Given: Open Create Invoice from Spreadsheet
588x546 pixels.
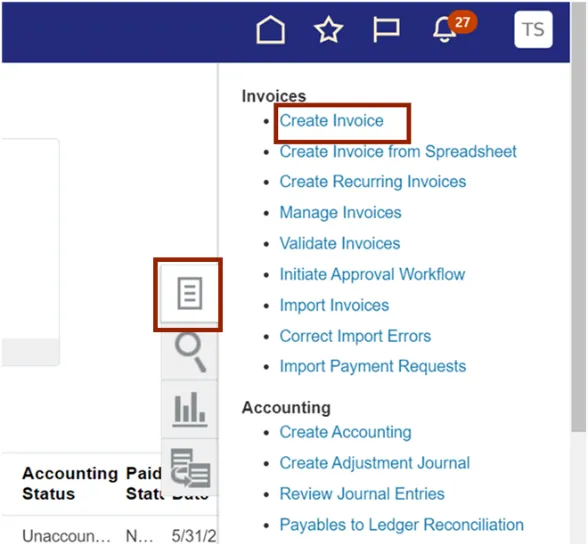Looking at the screenshot, I should (398, 152).
